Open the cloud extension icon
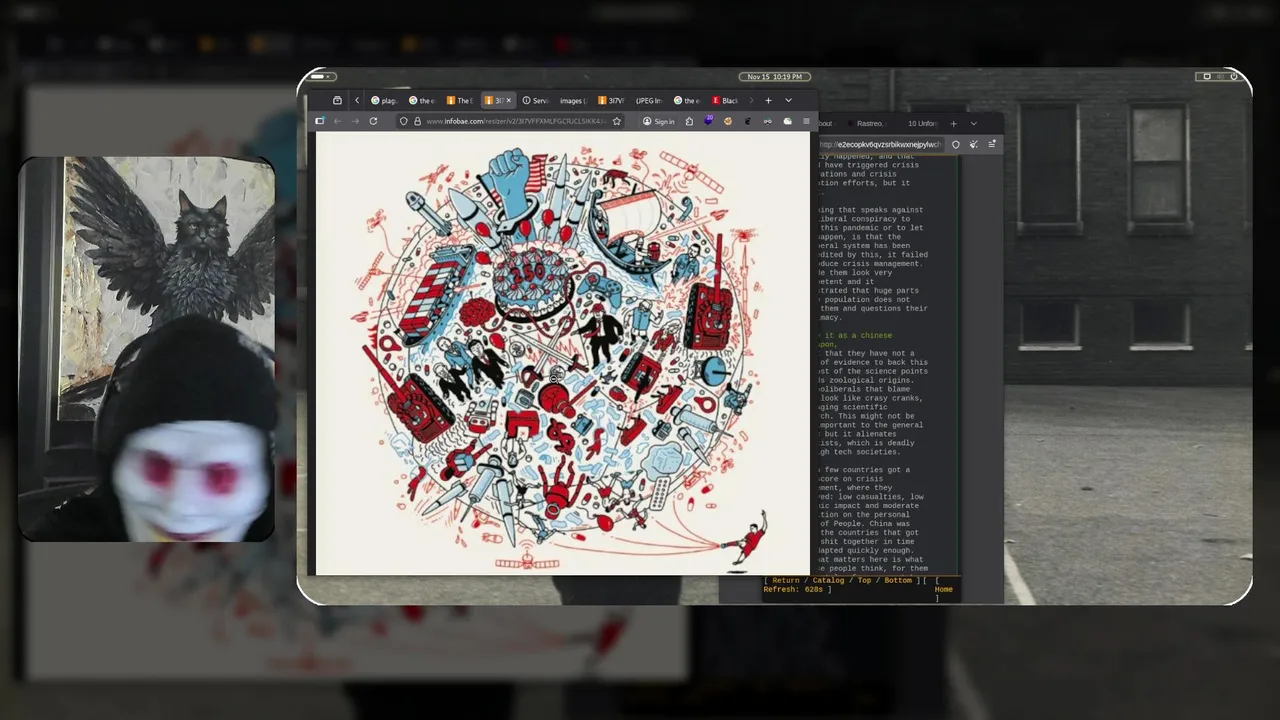The image size is (1280, 720). [x=787, y=121]
